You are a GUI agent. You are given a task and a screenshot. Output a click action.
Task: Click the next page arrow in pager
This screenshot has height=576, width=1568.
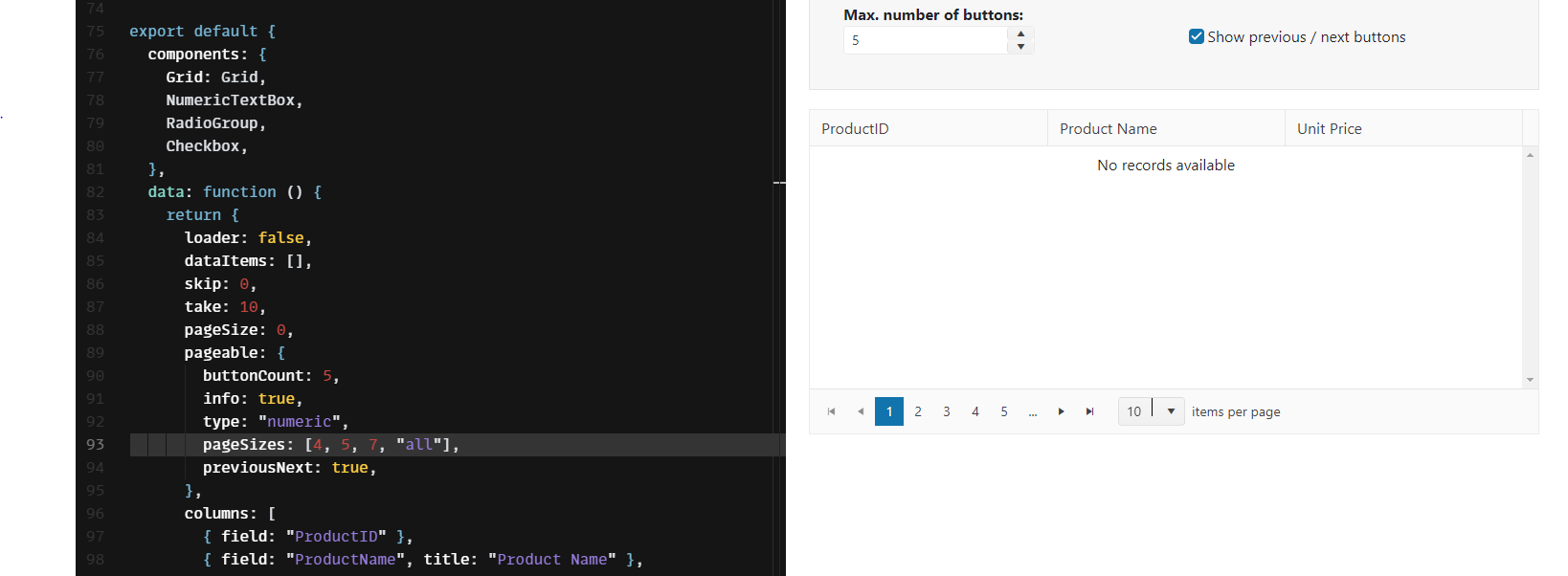[x=1061, y=411]
